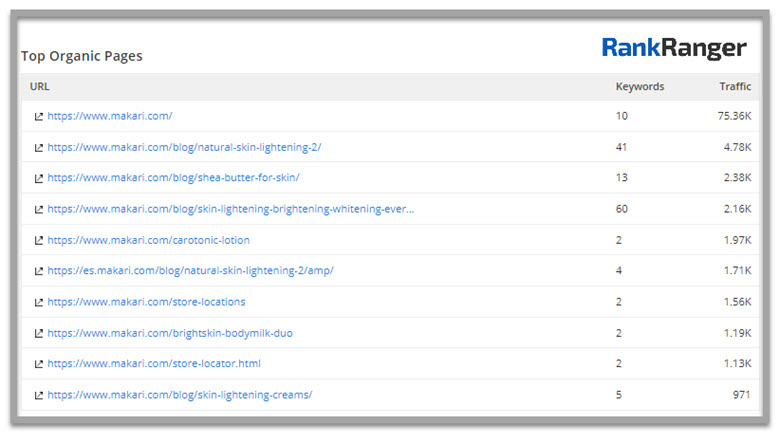Open the skin-lightening-creams blog link
Viewport: 780px width, 443px height.
(180, 395)
